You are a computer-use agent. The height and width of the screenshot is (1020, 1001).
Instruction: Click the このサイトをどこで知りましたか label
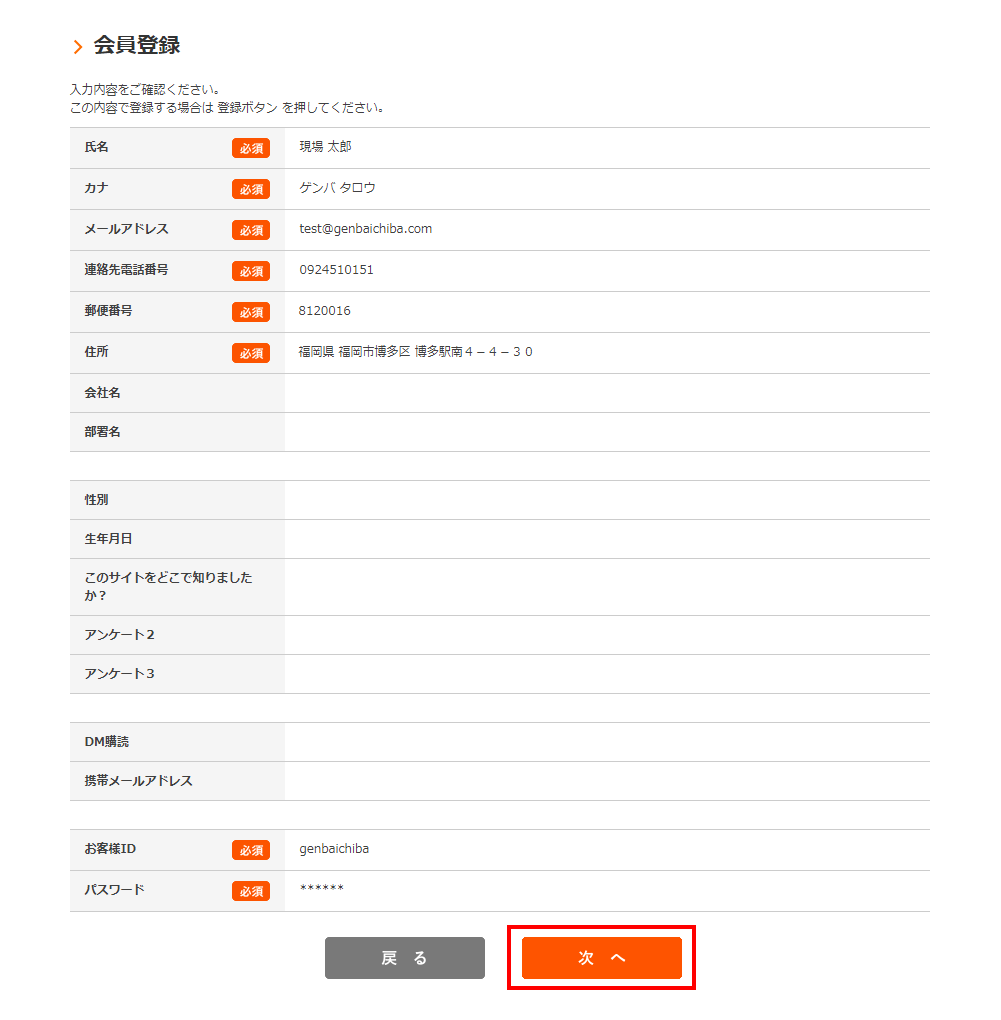click(x=168, y=586)
